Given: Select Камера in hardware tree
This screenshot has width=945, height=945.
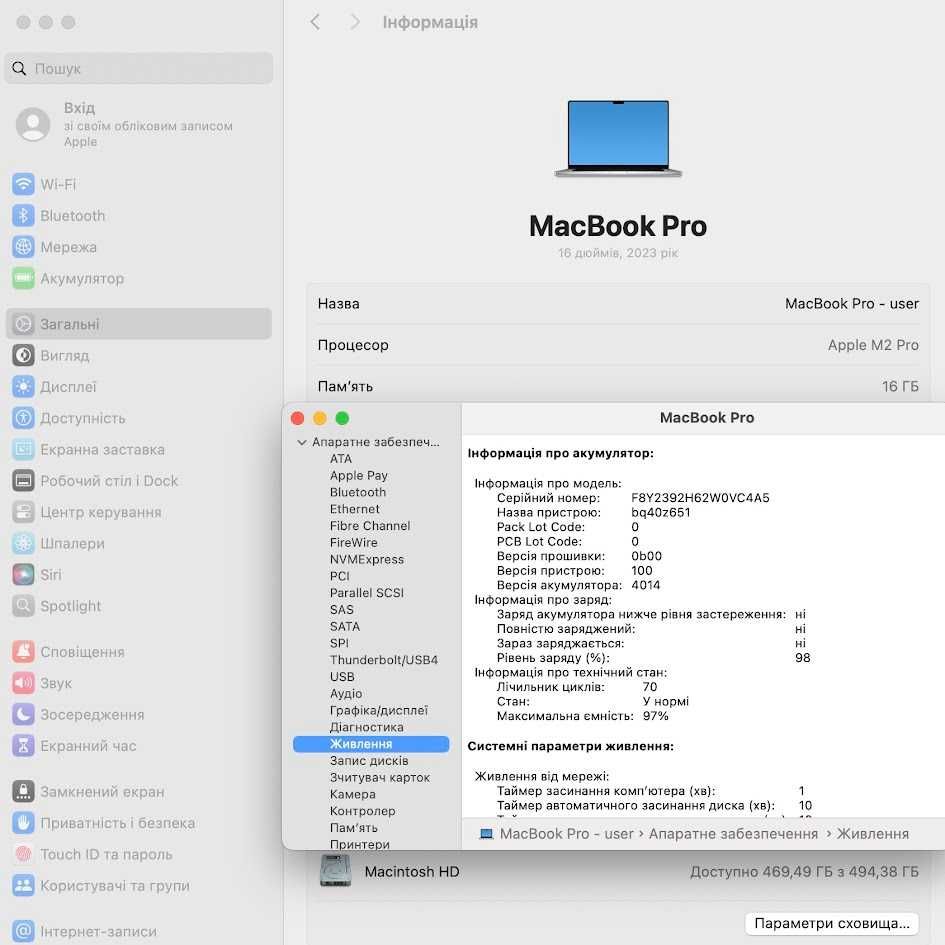Looking at the screenshot, I should click(353, 794).
